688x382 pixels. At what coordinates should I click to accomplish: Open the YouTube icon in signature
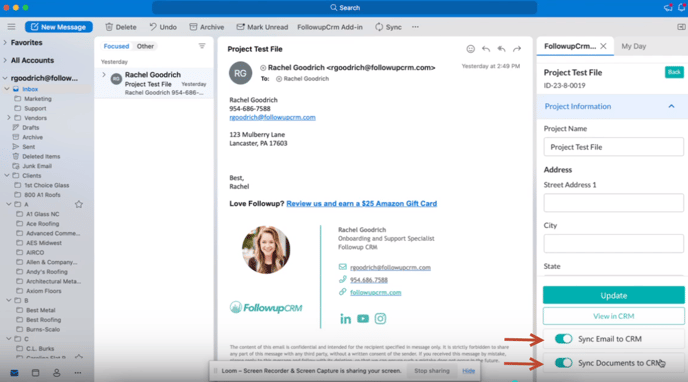coord(363,318)
